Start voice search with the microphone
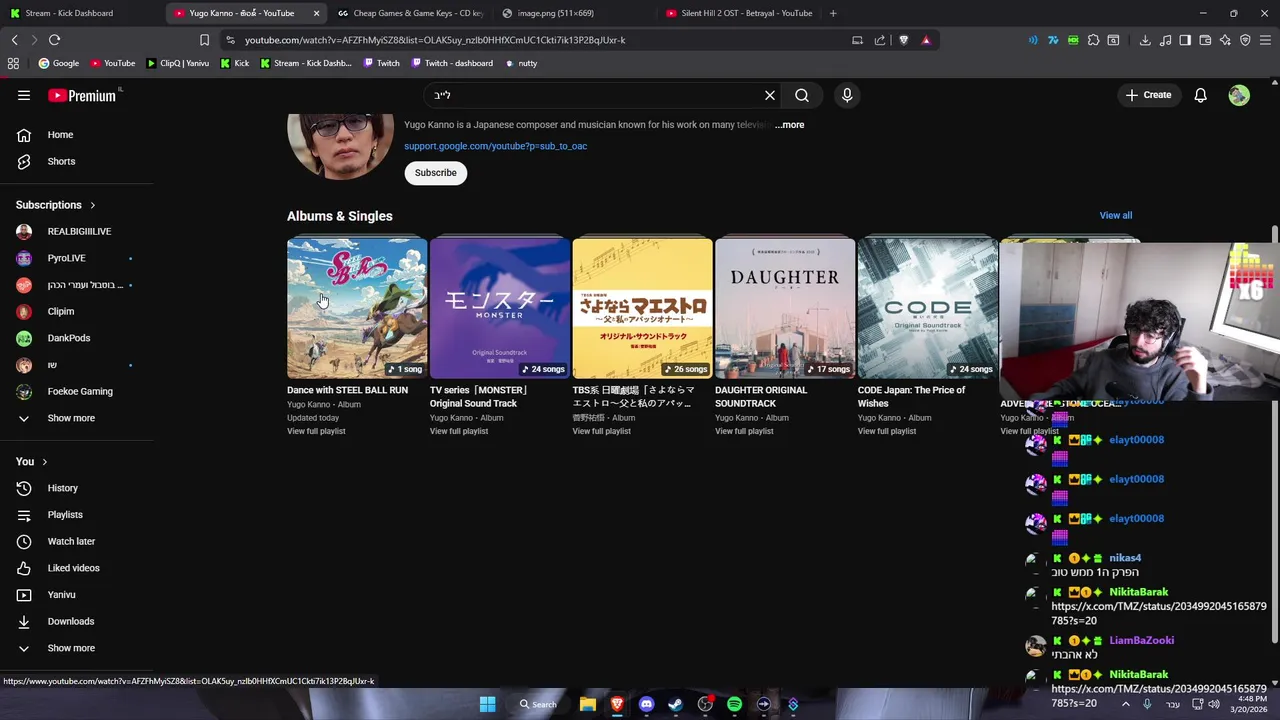1280x720 pixels. 847,95
